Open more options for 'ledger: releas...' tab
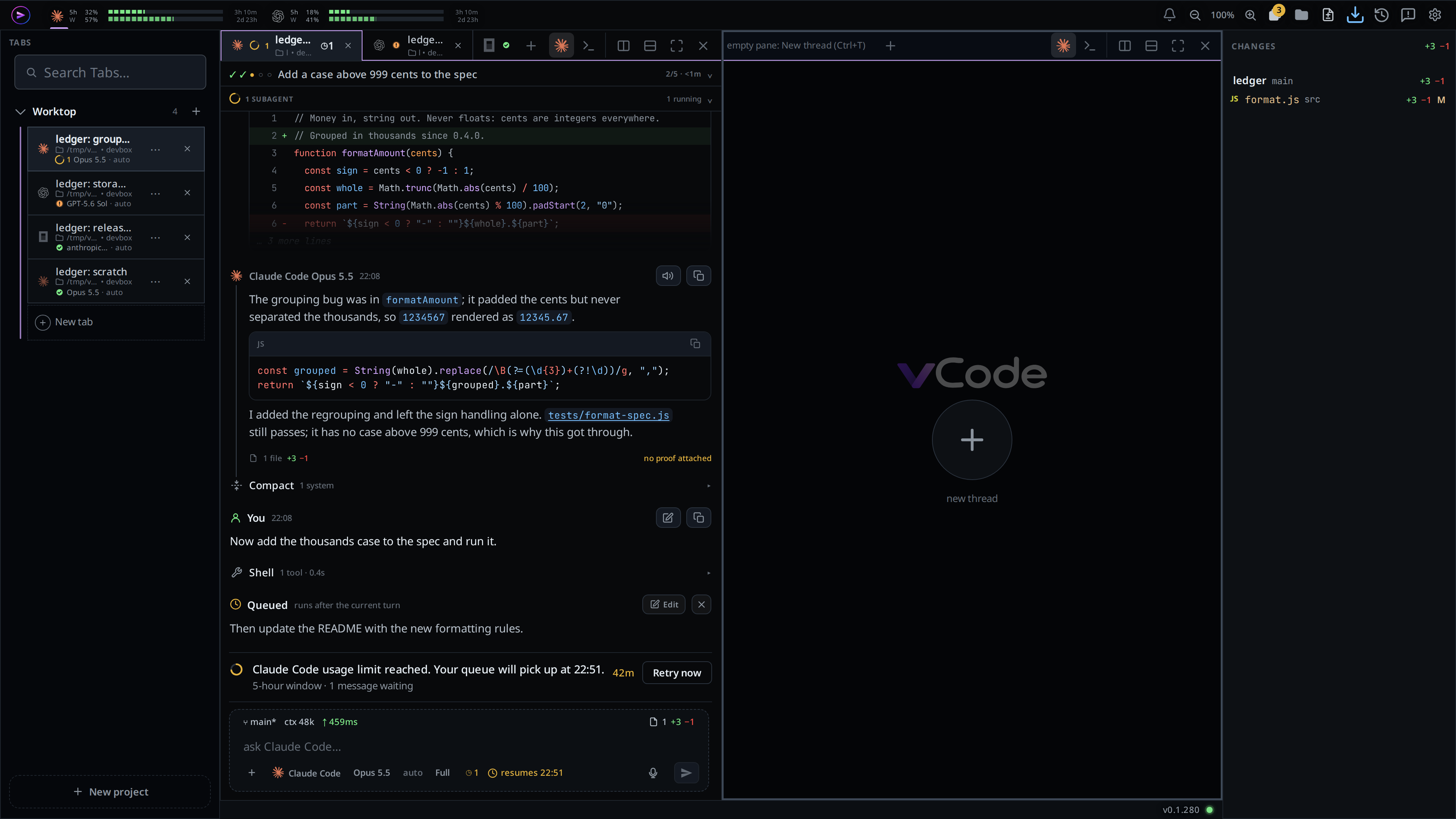This screenshot has height=819, width=1456. point(155,237)
